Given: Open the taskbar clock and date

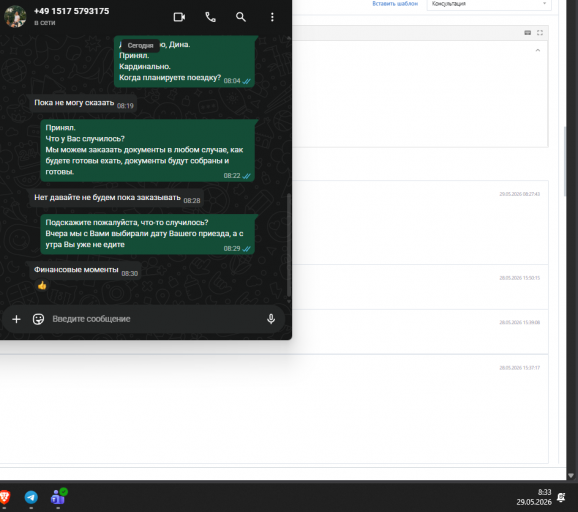Looking at the screenshot, I should tap(533, 497).
